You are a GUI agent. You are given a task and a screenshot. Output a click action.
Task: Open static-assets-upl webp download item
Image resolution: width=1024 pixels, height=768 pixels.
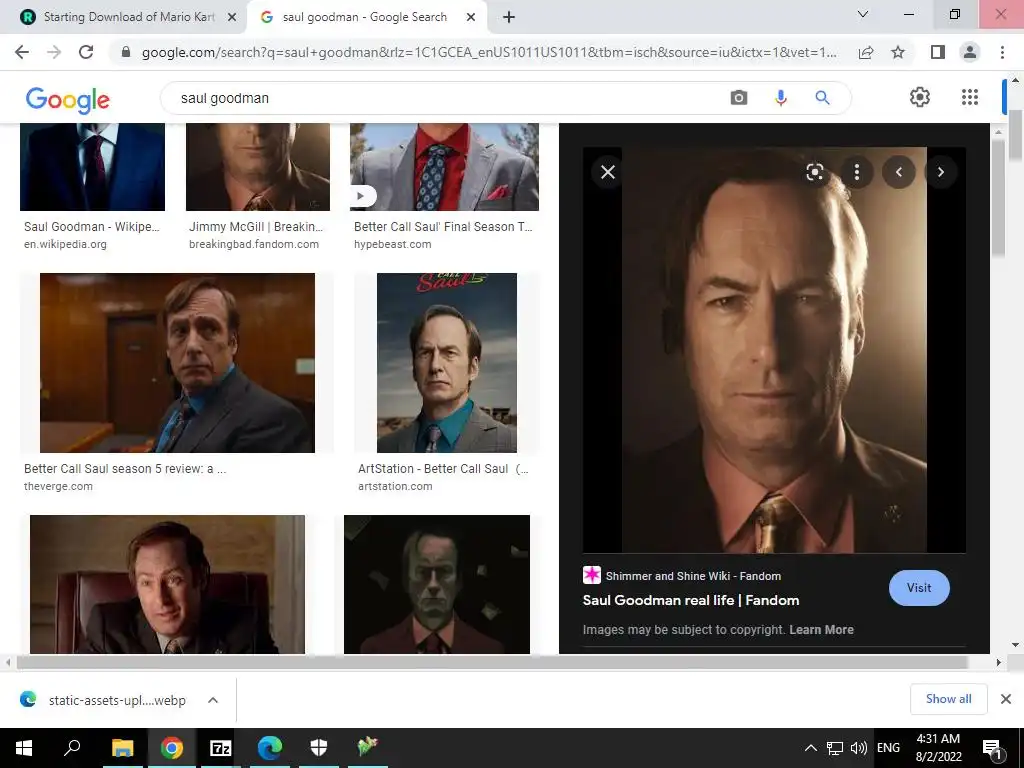[x=118, y=700]
